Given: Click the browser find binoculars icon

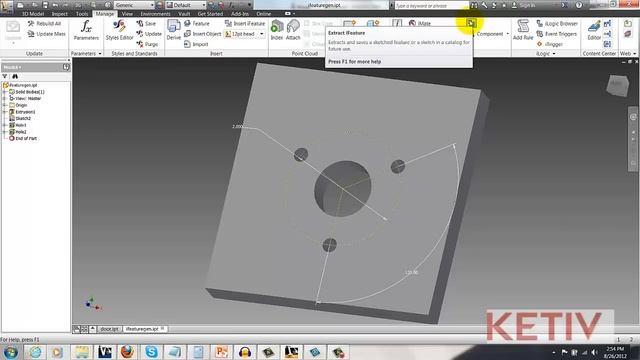Looking at the screenshot, I should 15,76.
